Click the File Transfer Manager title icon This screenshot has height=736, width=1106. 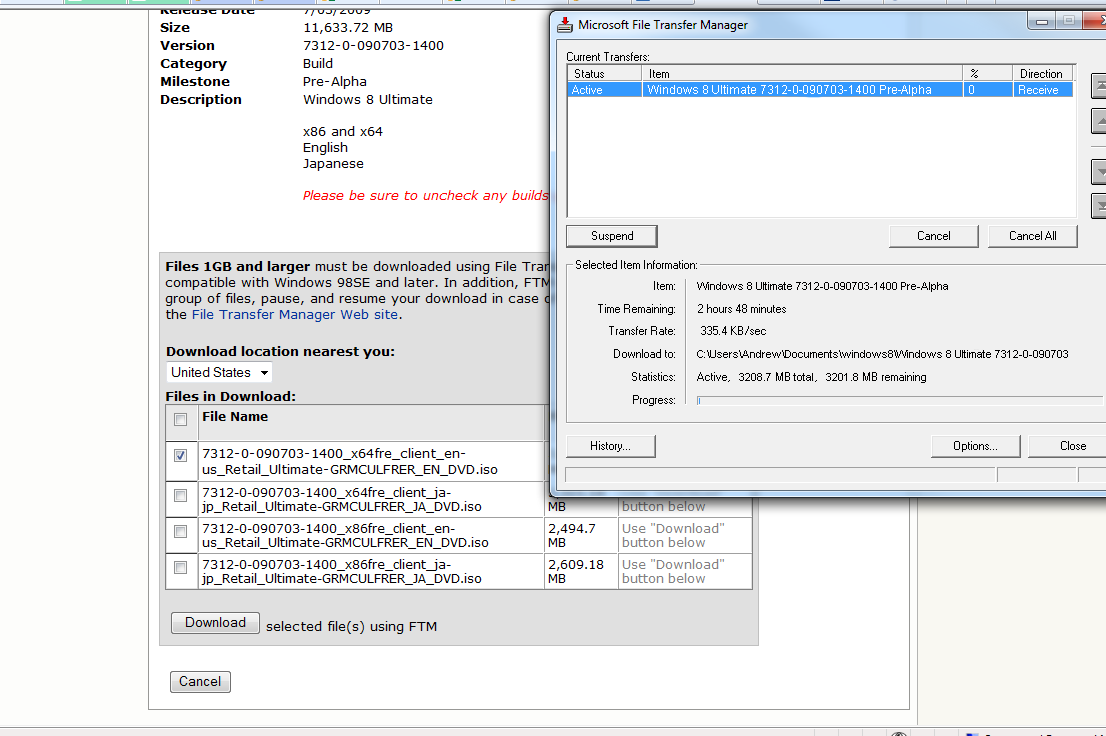(x=565, y=25)
